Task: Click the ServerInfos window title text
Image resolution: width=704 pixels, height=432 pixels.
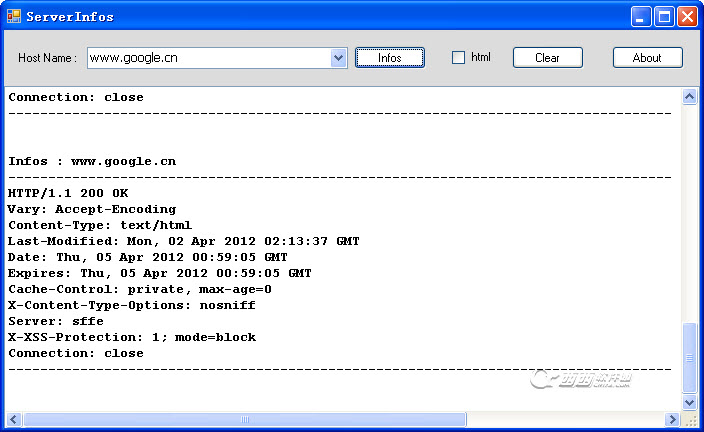Action: pyautogui.click(x=70, y=17)
